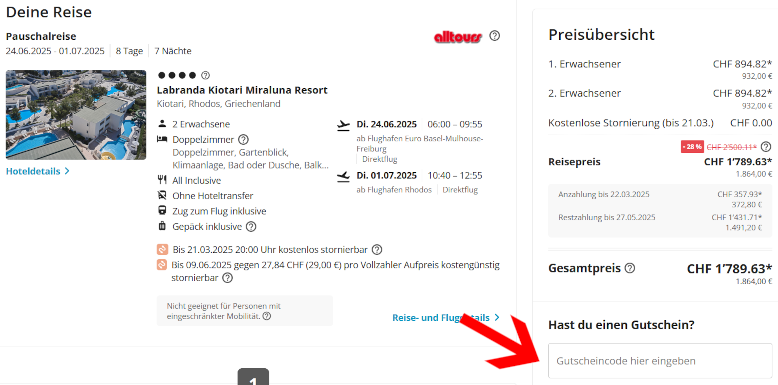Viewport: 778px width, 385px height.
Task: Click 'Kostenlose Stornierung (bis 21.03.)' row
Action: coord(660,123)
